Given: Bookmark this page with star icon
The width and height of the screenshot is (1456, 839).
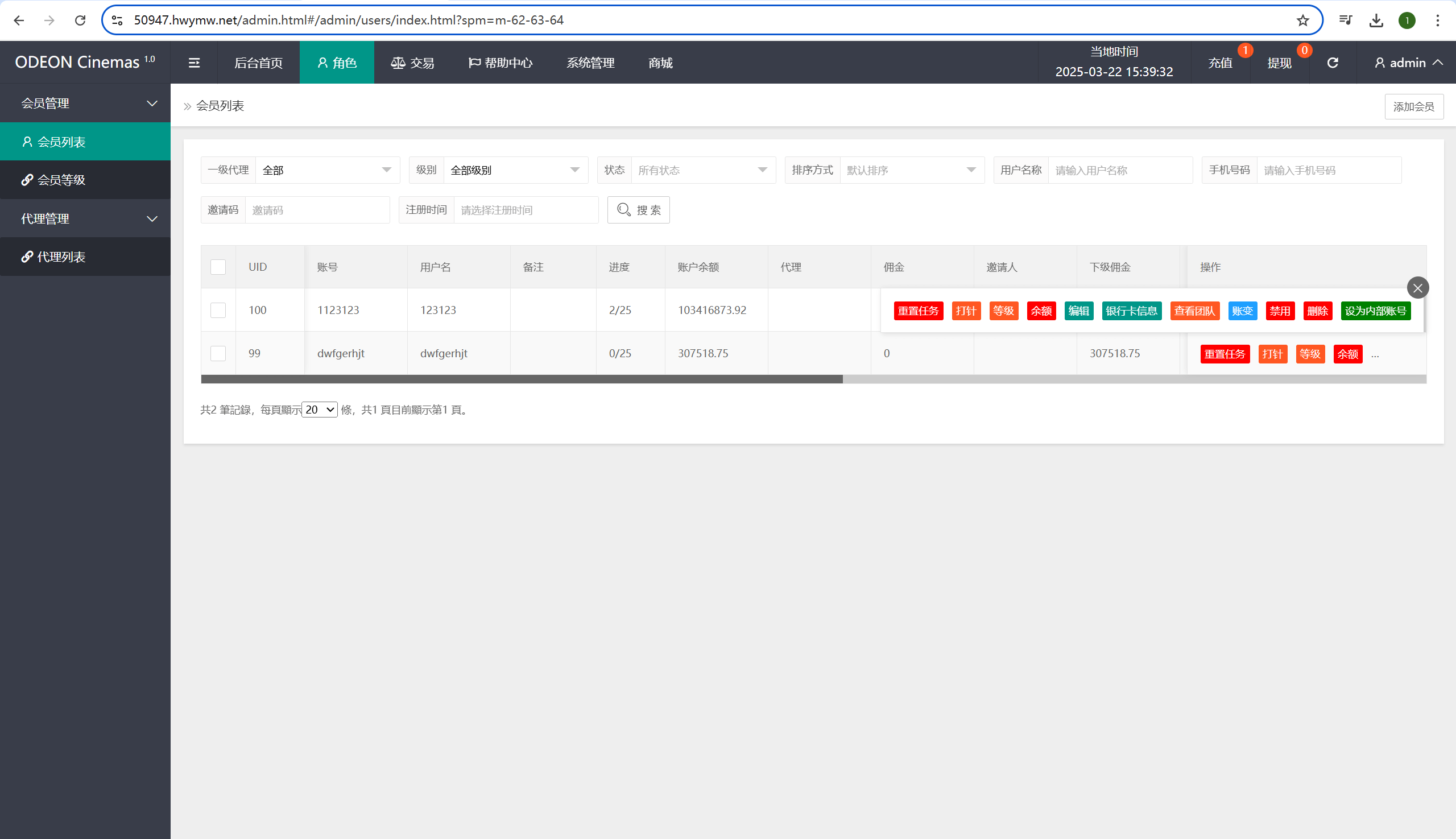Looking at the screenshot, I should point(1303,20).
